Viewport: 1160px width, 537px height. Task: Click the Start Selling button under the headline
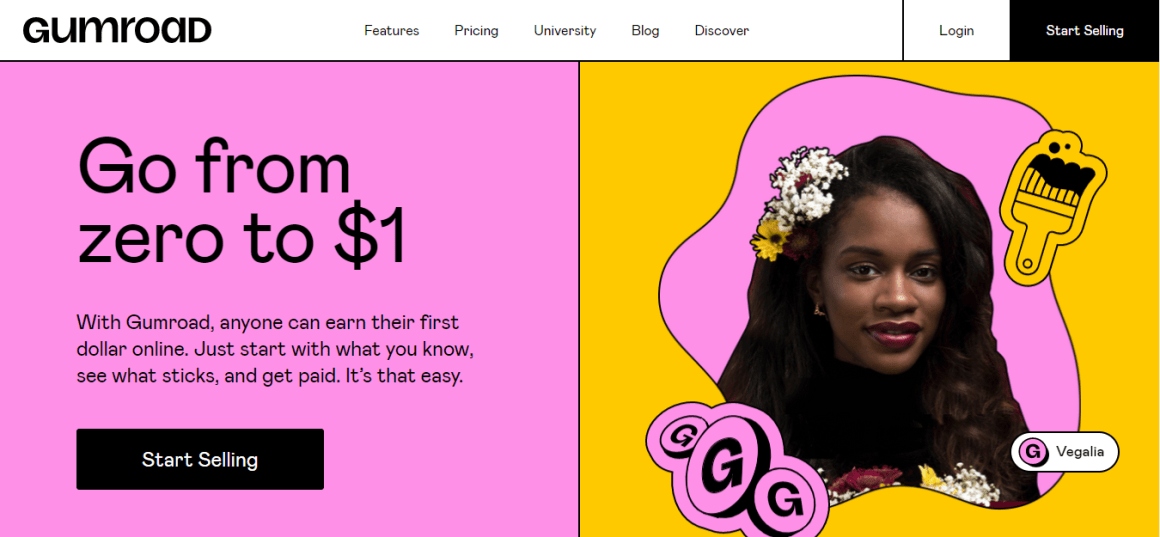(200, 459)
